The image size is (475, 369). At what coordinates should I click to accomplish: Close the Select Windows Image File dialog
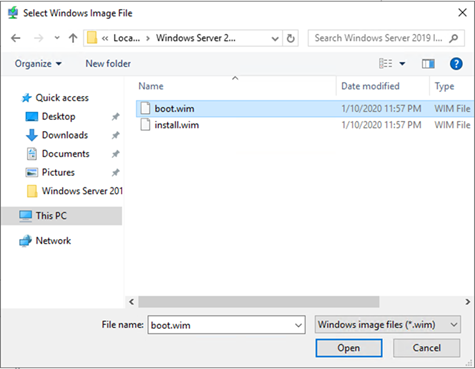point(462,13)
